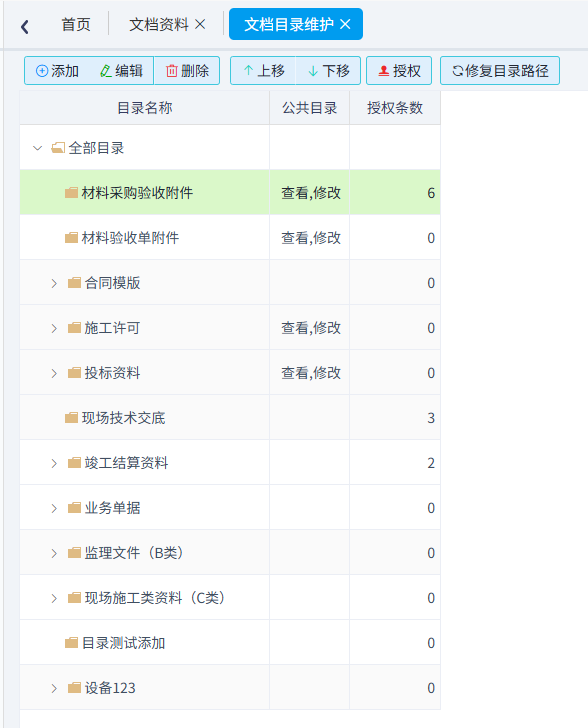Click the back arrow beside 首页
This screenshot has height=728, width=588.
25,26
